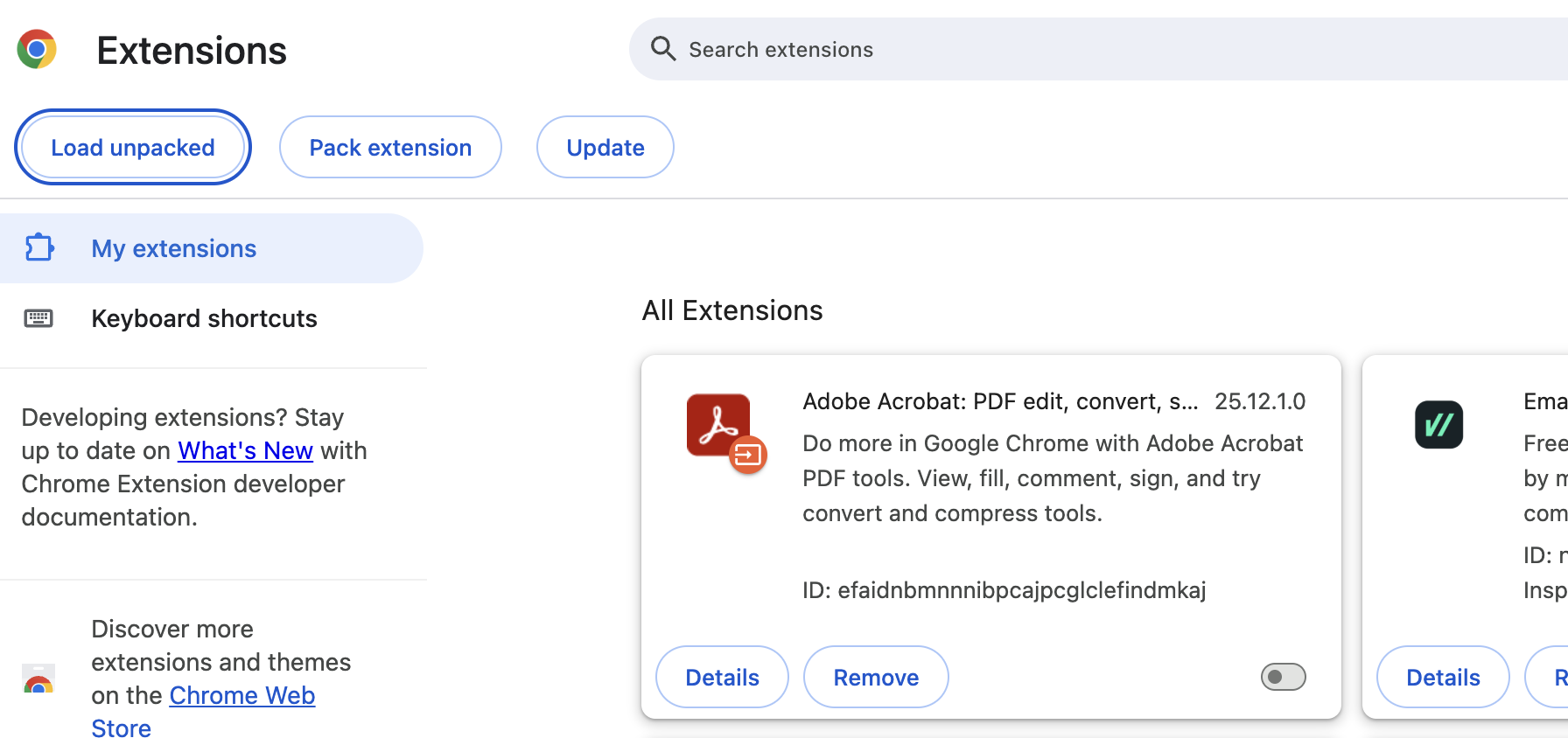The width and height of the screenshot is (1568, 738).
Task: Open Details for the second extension
Action: [x=1443, y=677]
